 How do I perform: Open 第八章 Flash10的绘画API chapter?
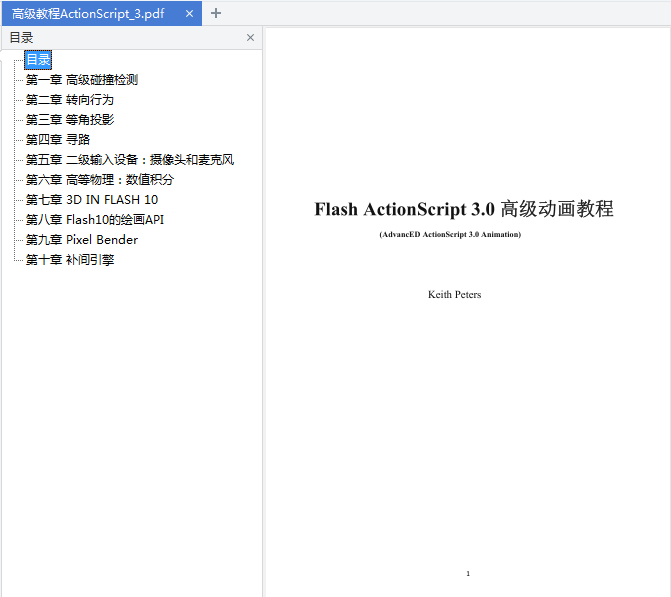point(95,220)
